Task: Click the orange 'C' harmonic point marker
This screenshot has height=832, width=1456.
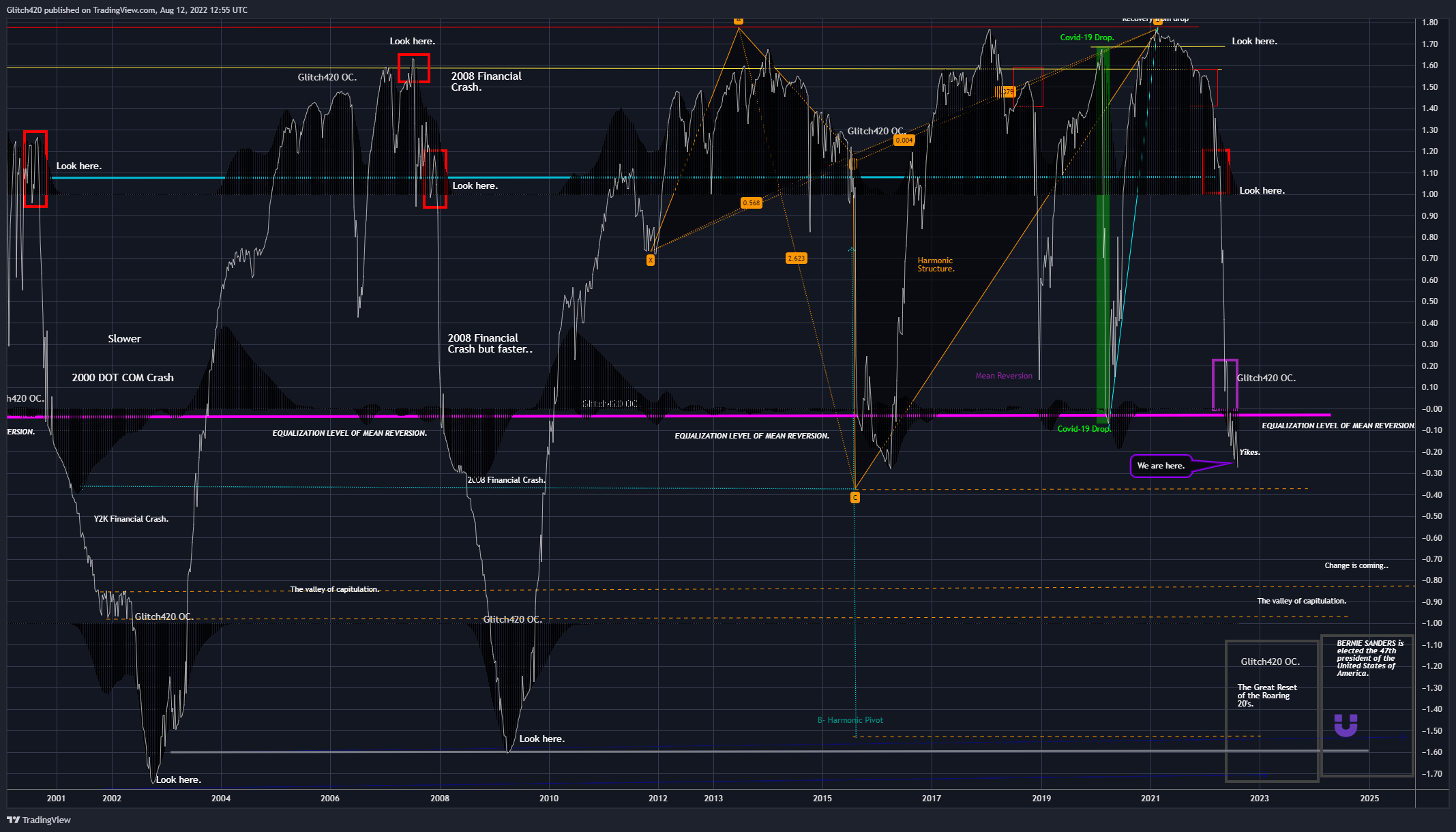Action: click(x=855, y=498)
